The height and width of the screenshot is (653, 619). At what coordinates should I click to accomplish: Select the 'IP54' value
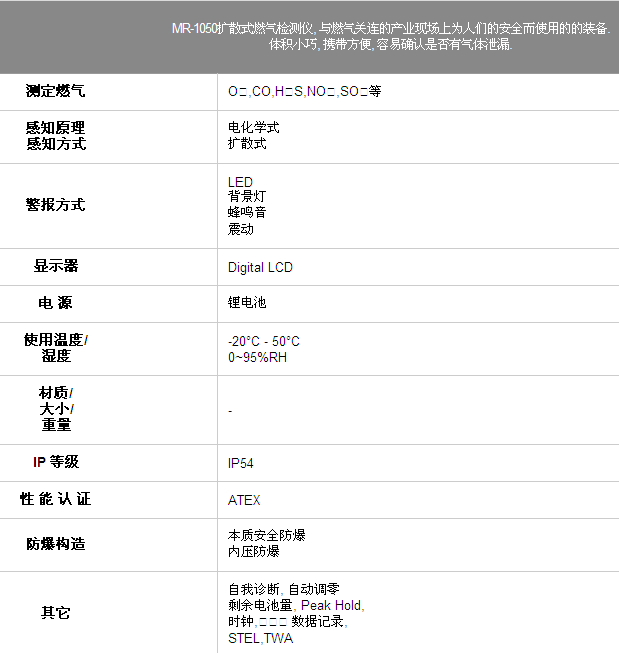click(x=241, y=464)
